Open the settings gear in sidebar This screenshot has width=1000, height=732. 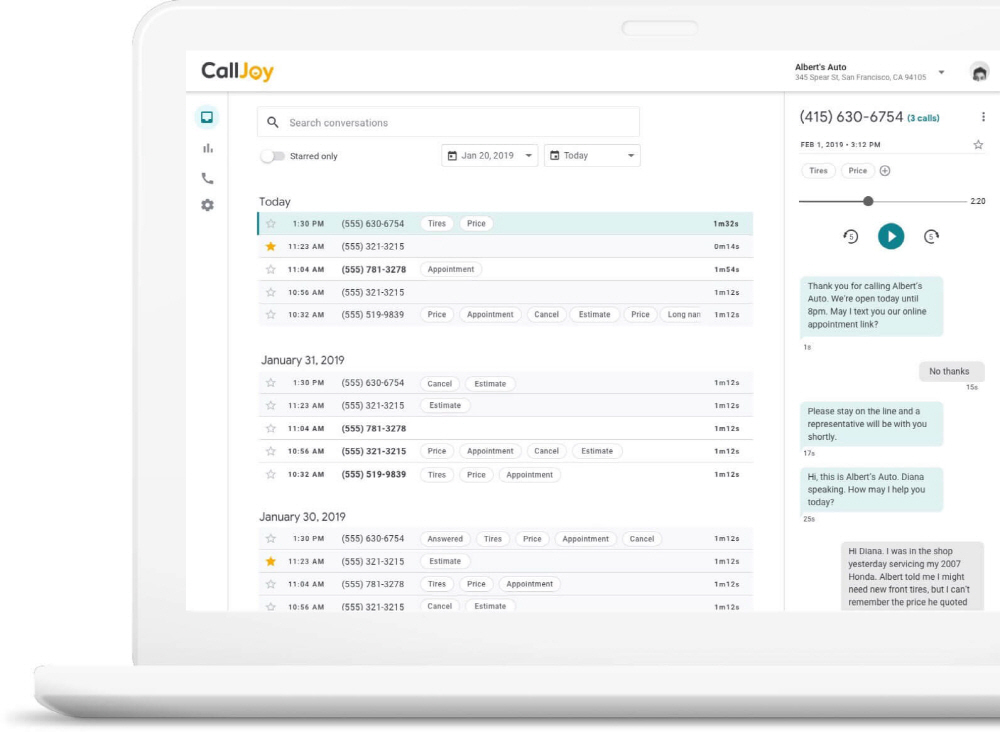(x=207, y=205)
